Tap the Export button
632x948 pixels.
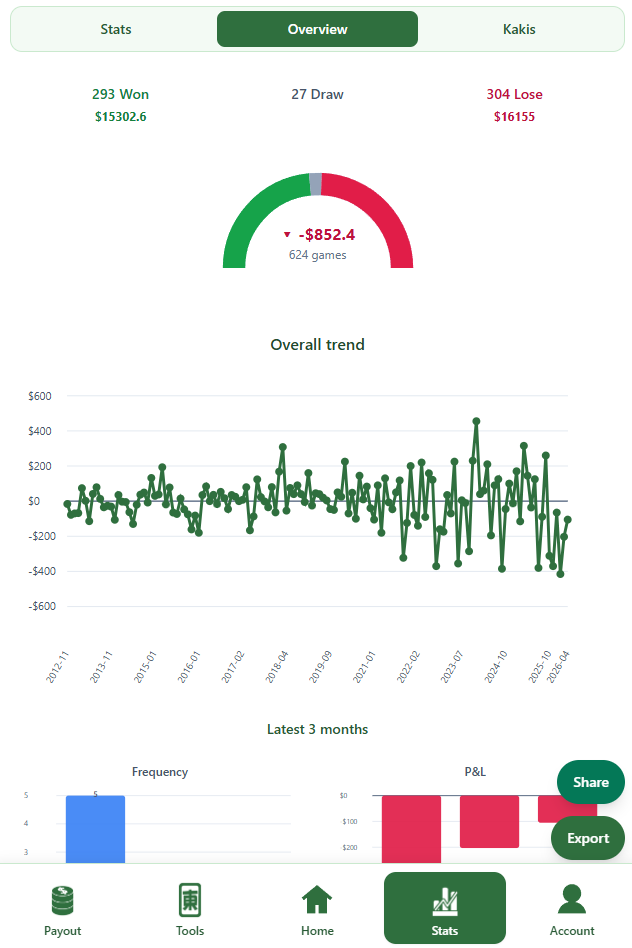click(588, 838)
